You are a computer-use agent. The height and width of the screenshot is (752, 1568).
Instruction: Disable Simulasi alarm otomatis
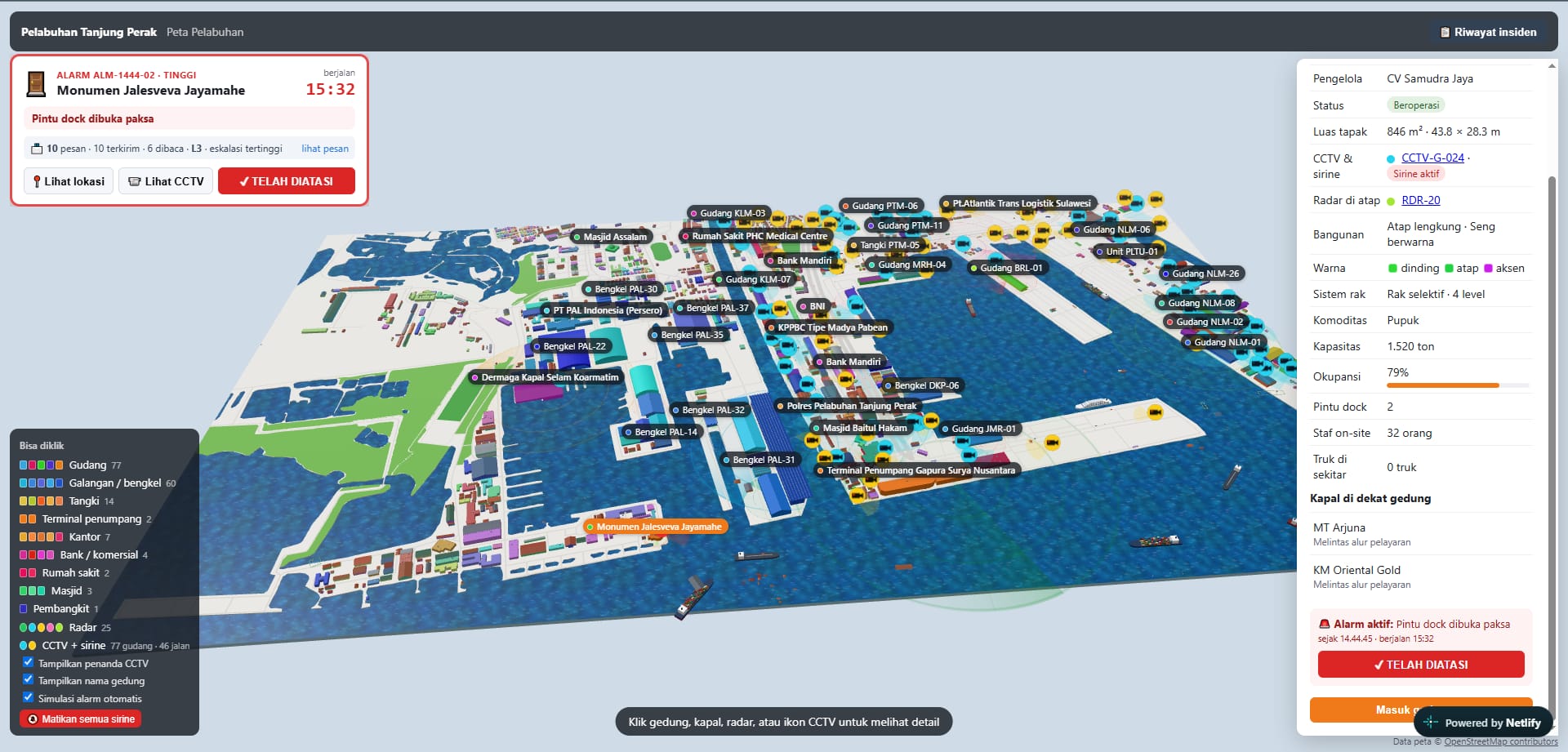28,697
